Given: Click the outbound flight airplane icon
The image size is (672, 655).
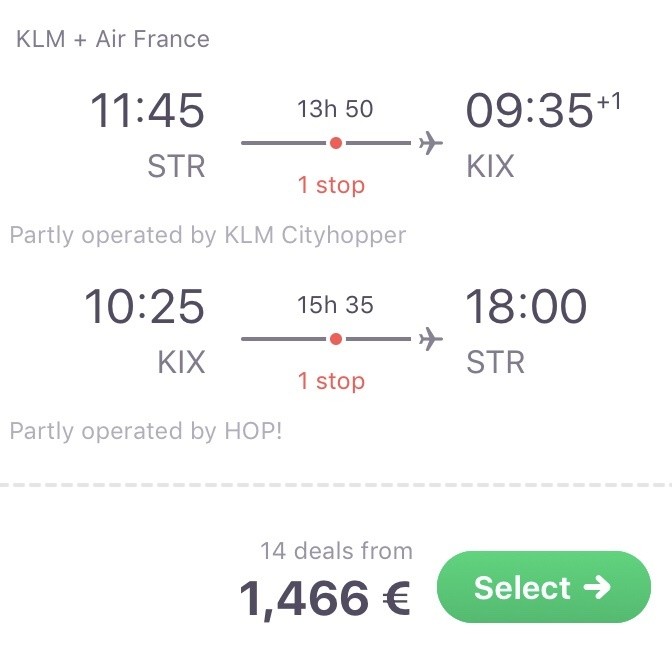Looking at the screenshot, I should pos(431,143).
